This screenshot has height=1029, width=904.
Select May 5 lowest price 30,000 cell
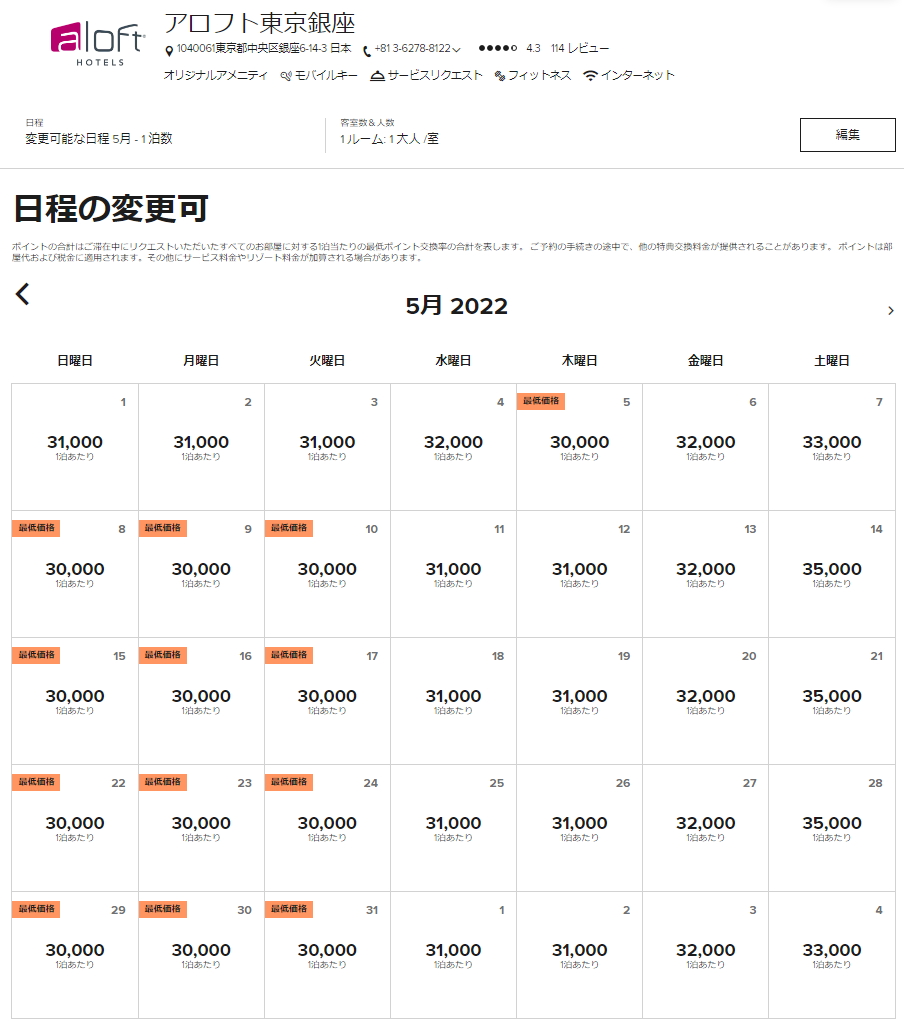pos(579,446)
